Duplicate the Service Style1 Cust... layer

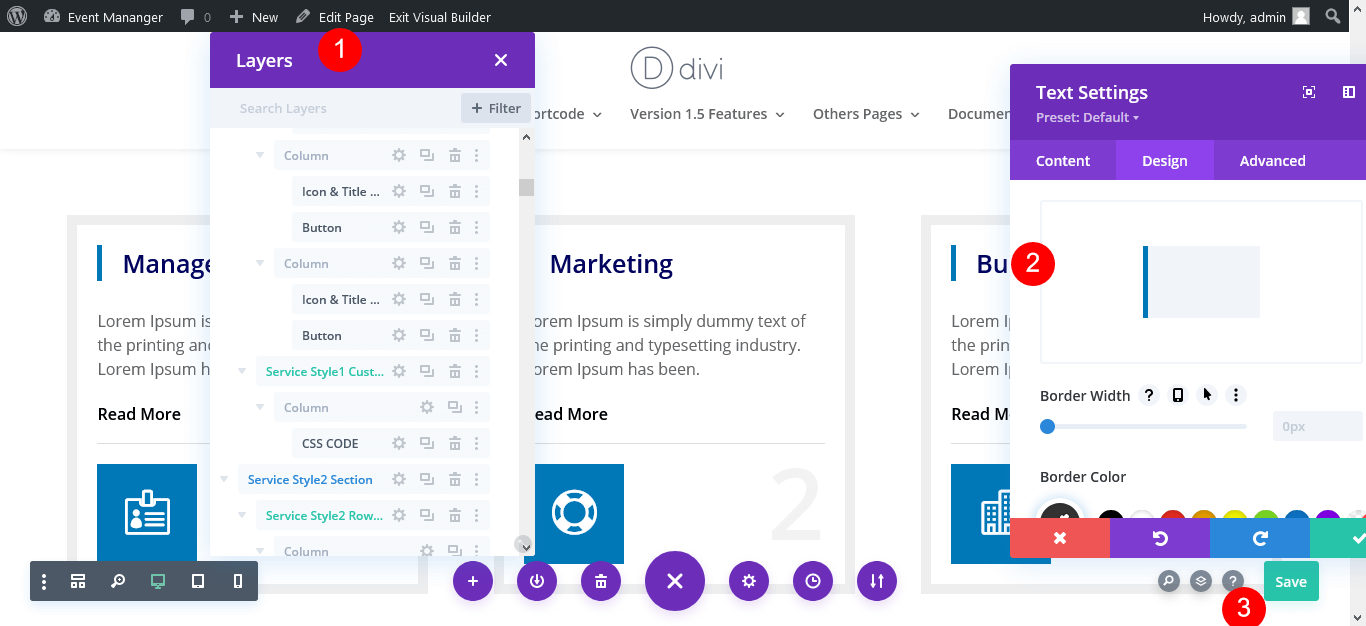[x=427, y=371]
